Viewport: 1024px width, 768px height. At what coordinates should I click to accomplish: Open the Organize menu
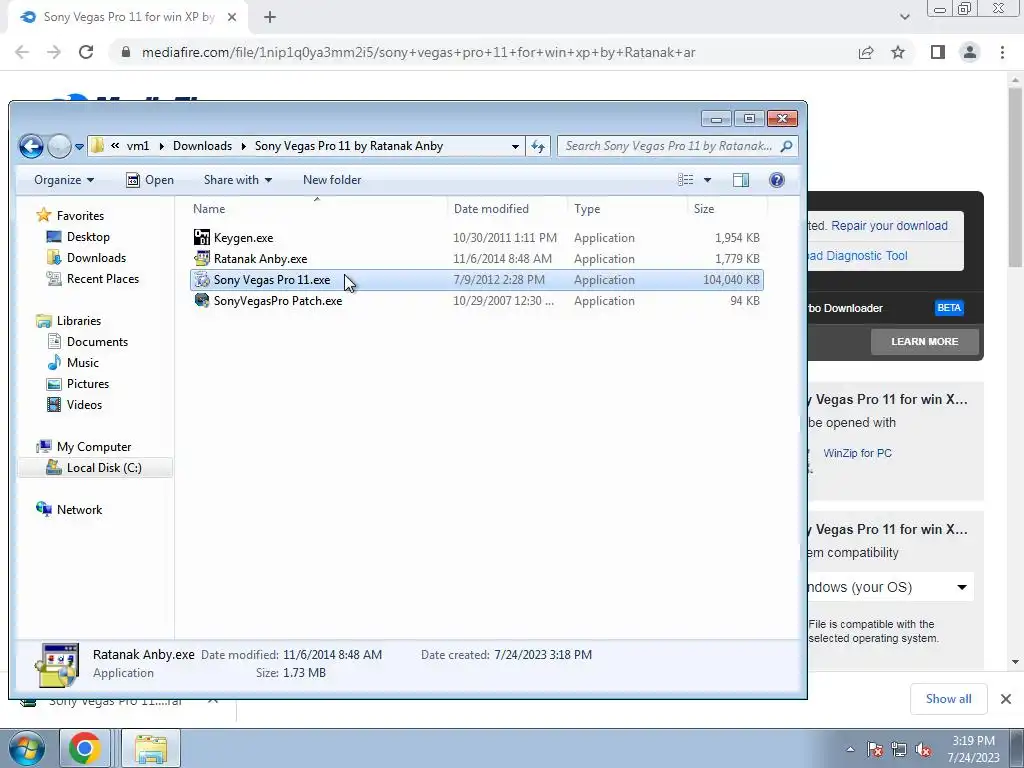[x=64, y=180]
